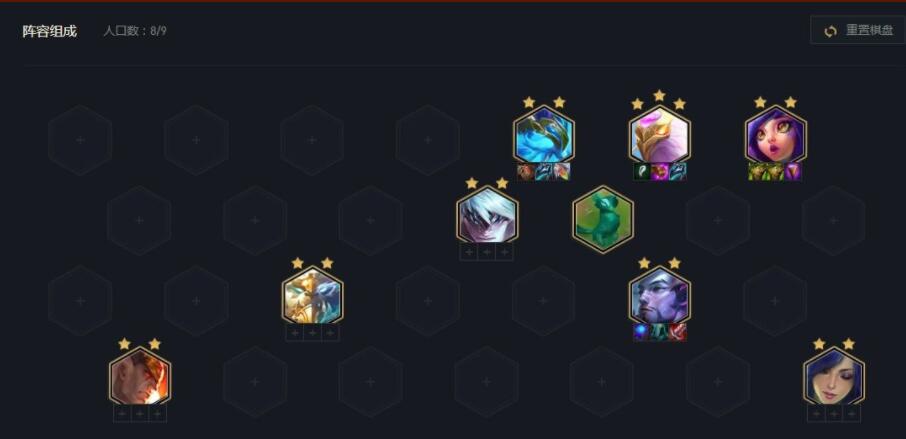906x439 pixels.
Task: Select the bald fiery champion hex
Action: coord(140,377)
